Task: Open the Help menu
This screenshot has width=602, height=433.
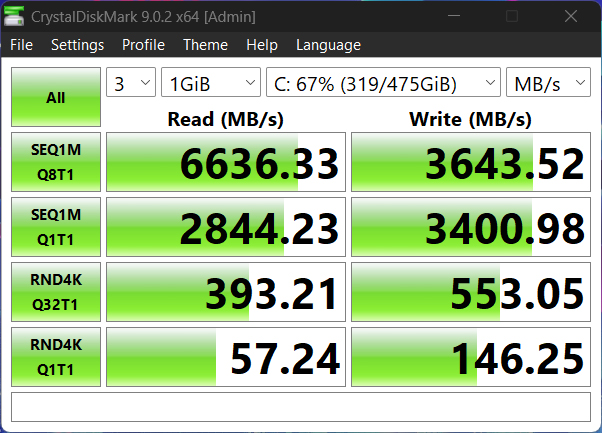Action: click(x=262, y=45)
